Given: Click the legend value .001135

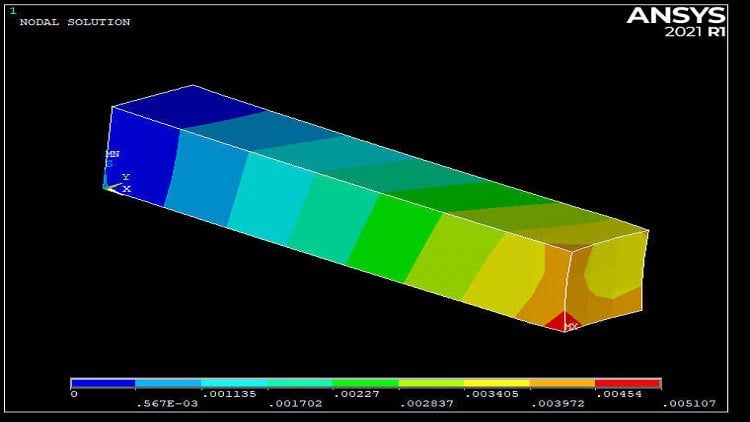Looking at the screenshot, I should [229, 394].
